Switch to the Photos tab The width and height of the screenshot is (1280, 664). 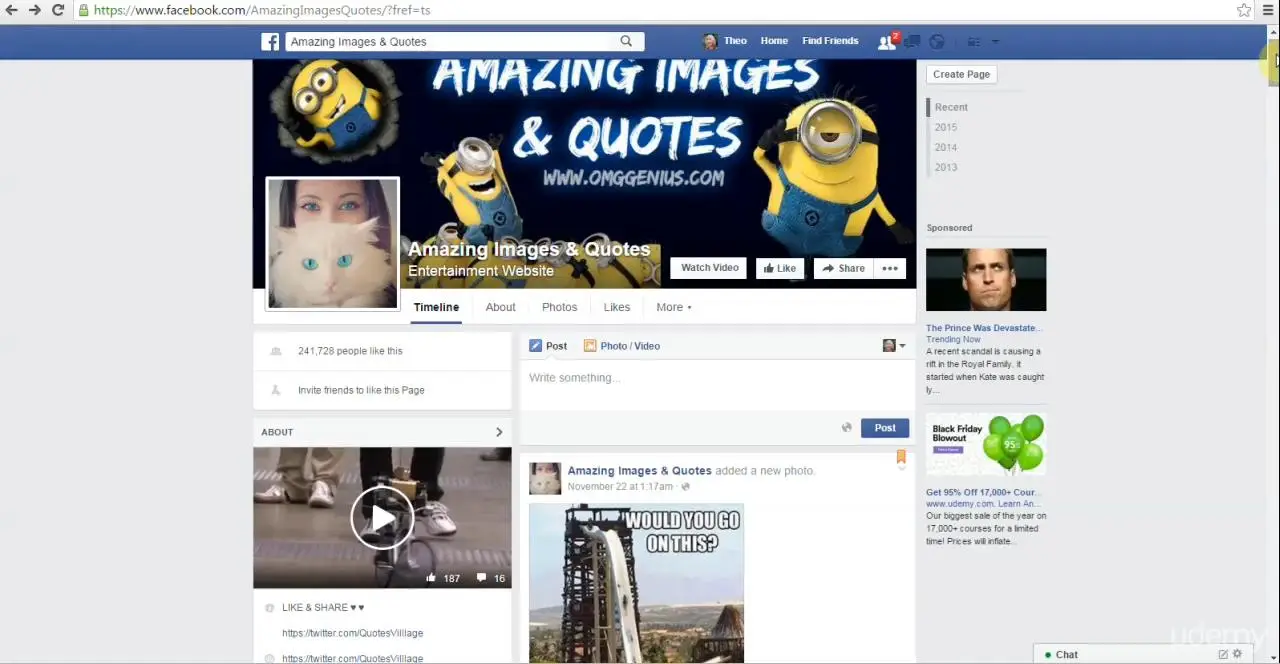click(x=559, y=307)
